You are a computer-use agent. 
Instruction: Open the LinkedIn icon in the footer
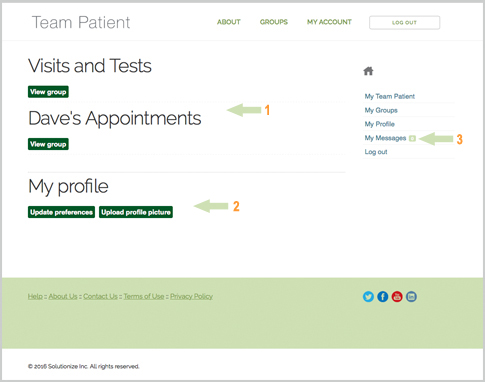click(411, 297)
